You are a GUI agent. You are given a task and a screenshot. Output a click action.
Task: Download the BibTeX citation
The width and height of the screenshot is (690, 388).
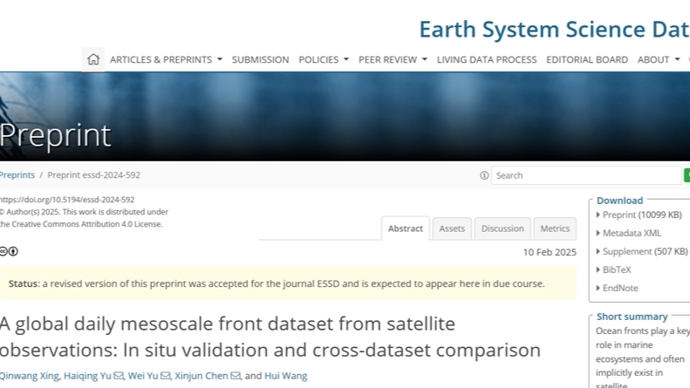click(x=613, y=270)
